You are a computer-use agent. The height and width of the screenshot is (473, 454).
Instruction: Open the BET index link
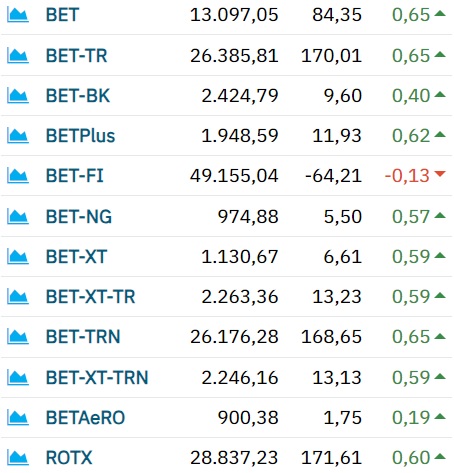coord(62,15)
